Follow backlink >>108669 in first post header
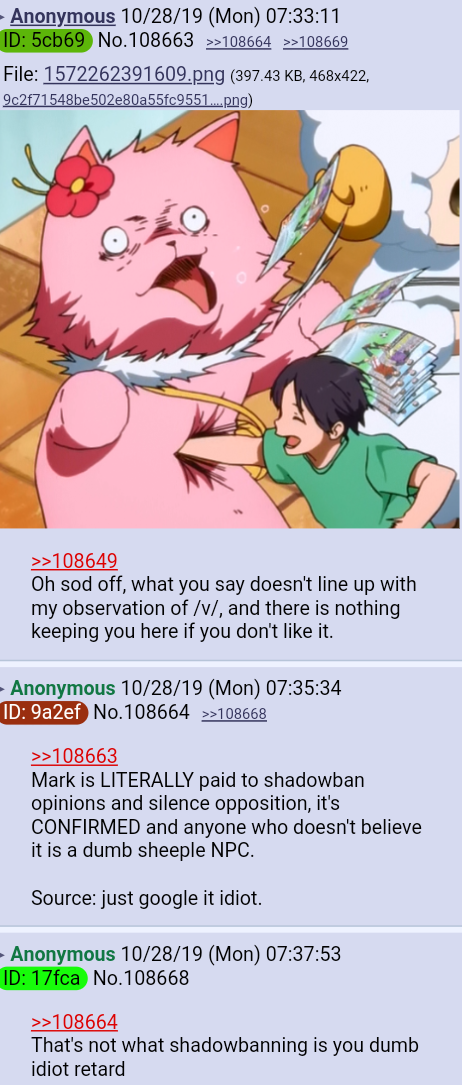The width and height of the screenshot is (462, 1085). coord(315,42)
